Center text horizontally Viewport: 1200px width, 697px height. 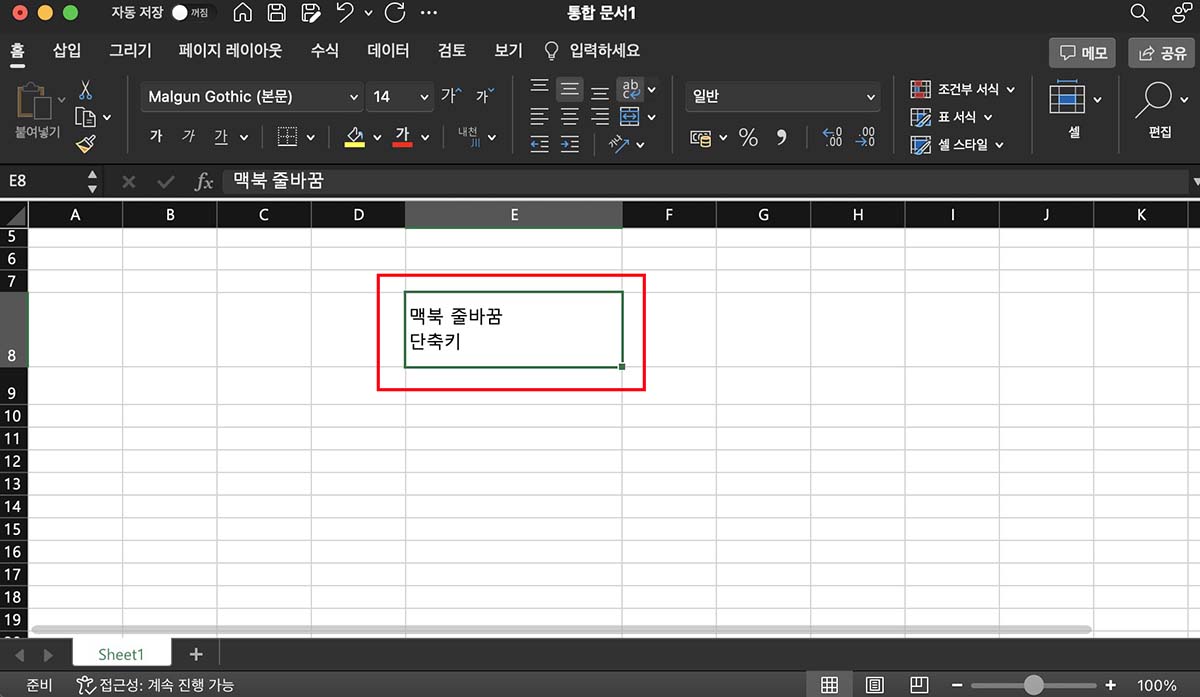[x=570, y=117]
